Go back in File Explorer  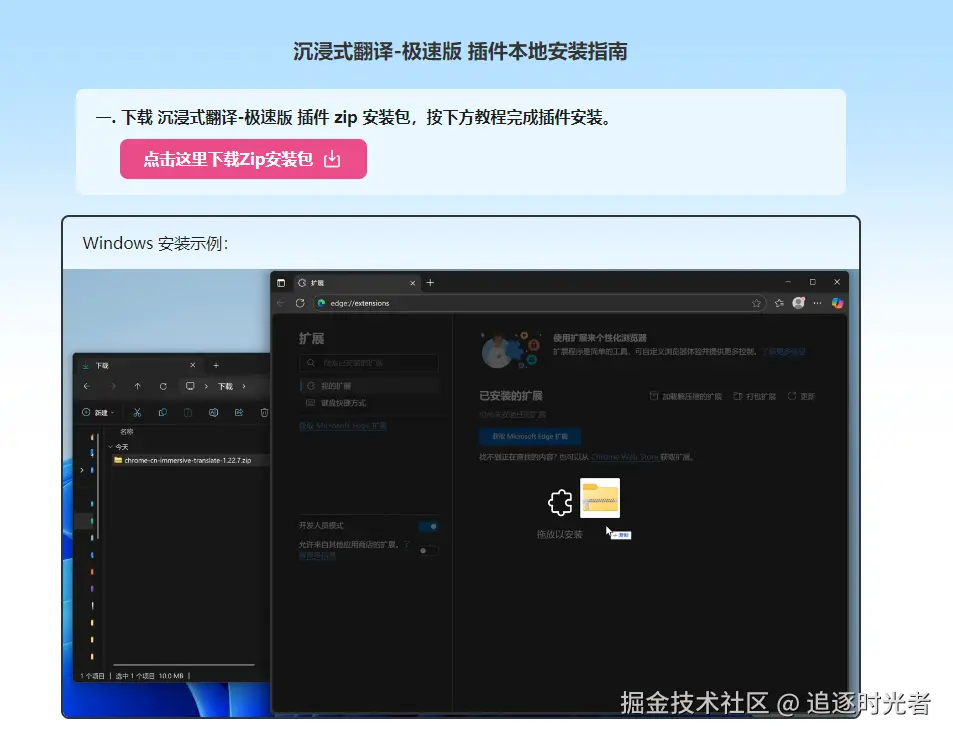(87, 386)
